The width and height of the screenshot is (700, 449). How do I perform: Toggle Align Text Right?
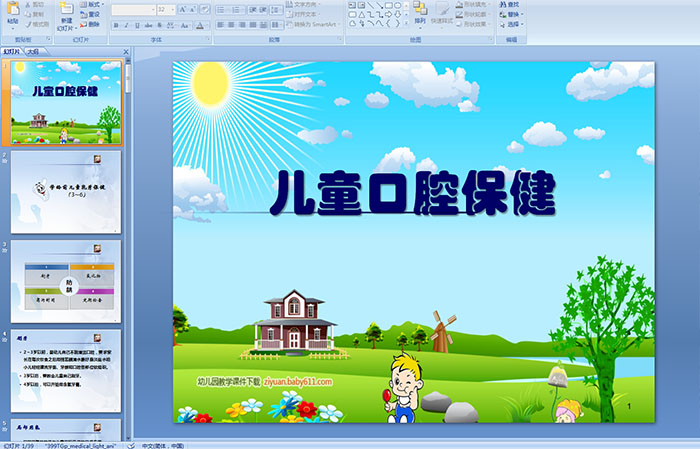[242, 25]
